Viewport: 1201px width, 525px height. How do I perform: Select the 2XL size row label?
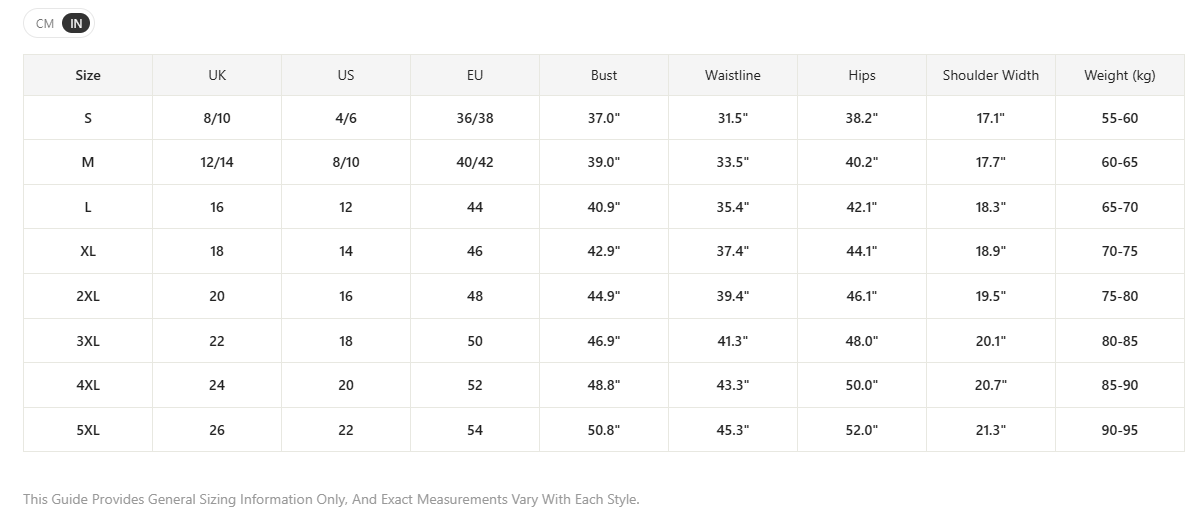click(88, 296)
